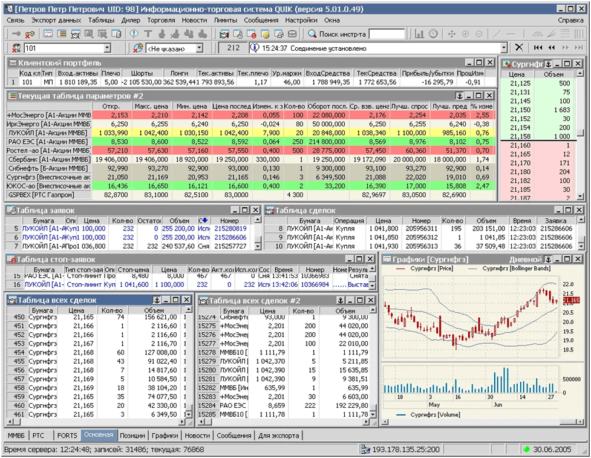Viewport: 591px width, 458px height.
Task: Toggle pin on parameters table #2 window
Action: tap(459, 96)
